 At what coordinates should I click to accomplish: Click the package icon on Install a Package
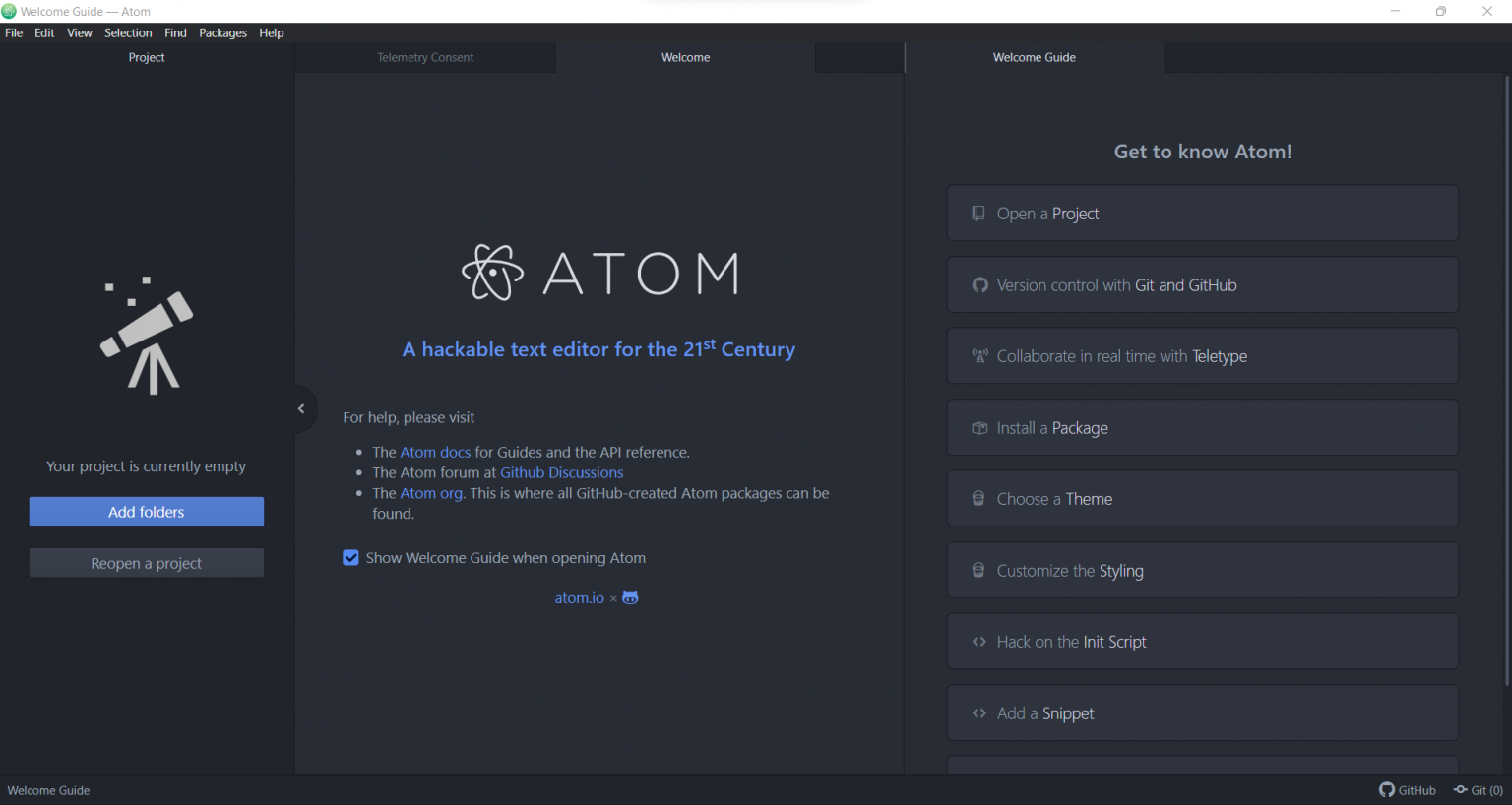978,427
